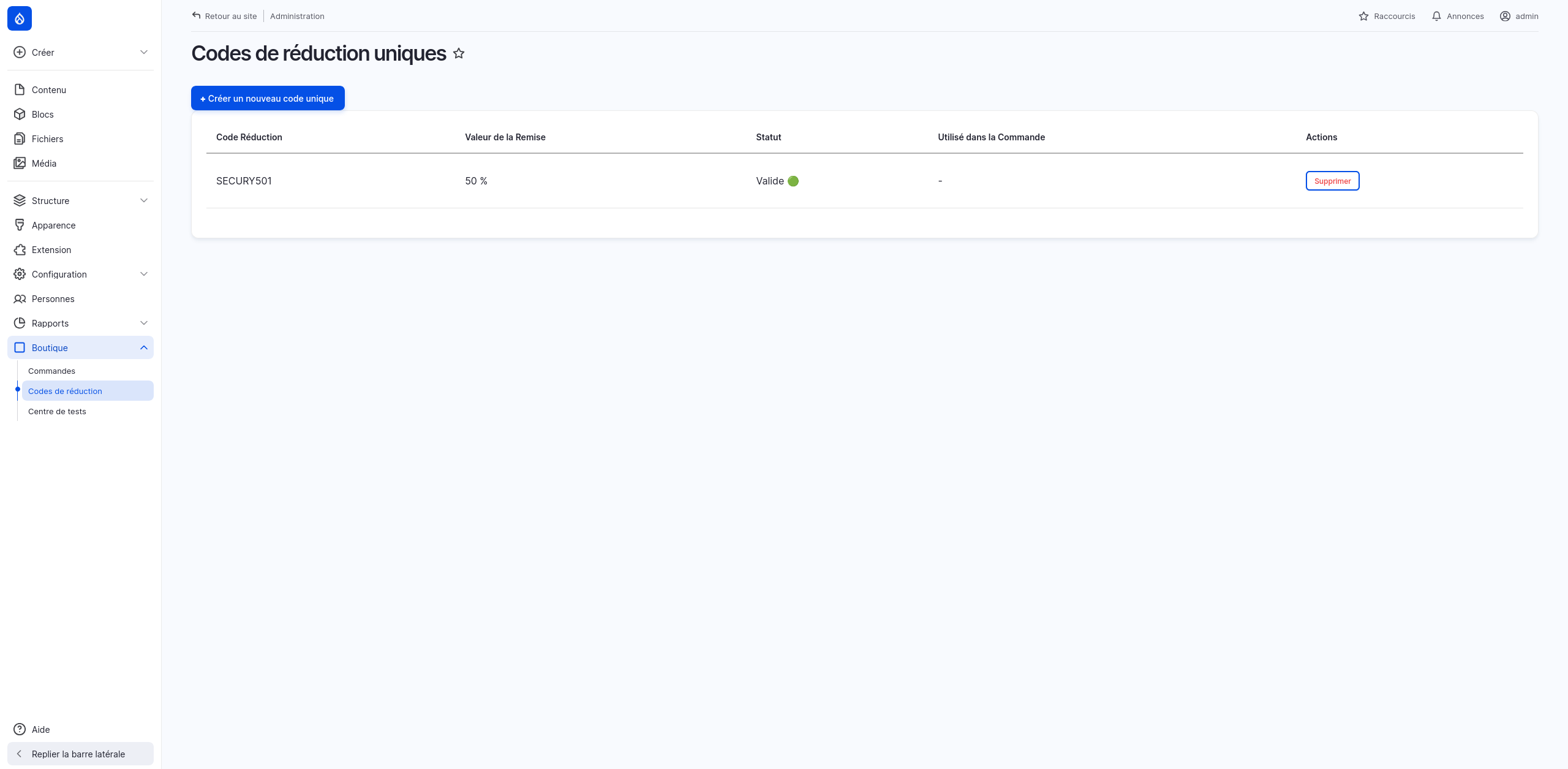Image resolution: width=1568 pixels, height=769 pixels.
Task: Click the sidebar collapse arrow icon
Action: [20, 754]
